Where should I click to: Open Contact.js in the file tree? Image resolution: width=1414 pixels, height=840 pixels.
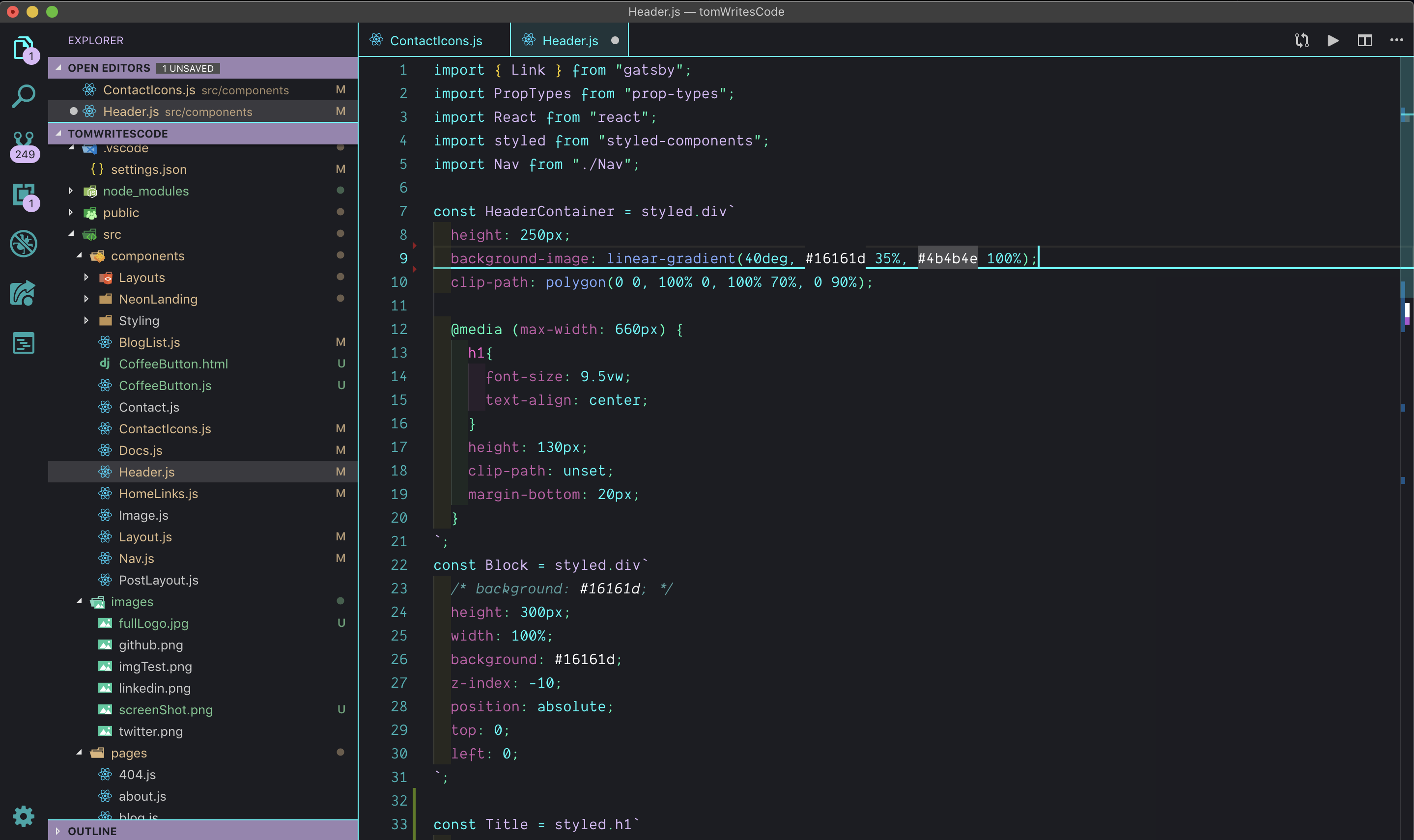(202, 406)
